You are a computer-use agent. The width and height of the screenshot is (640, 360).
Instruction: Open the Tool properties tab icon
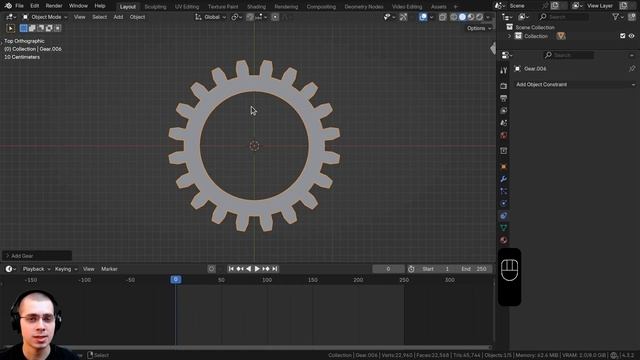(503, 71)
